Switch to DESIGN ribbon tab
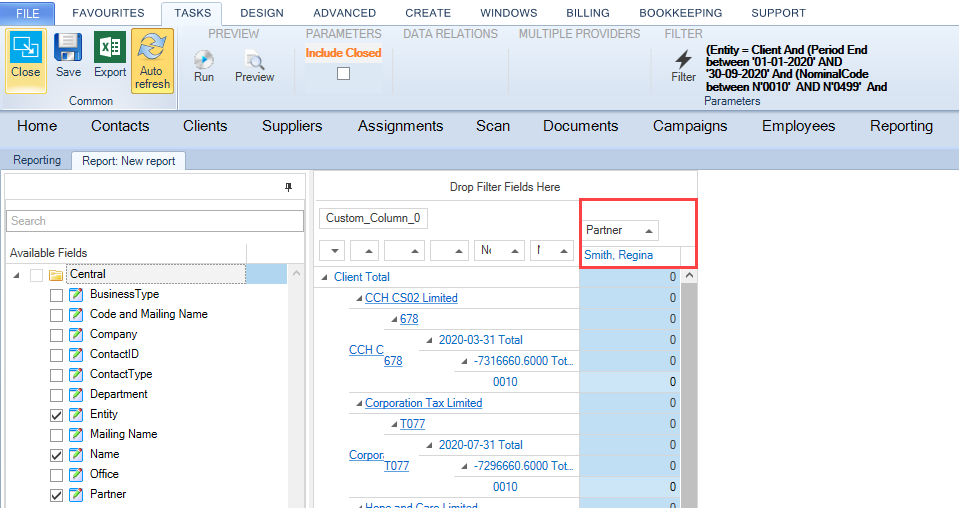The width and height of the screenshot is (959, 508). pyautogui.click(x=262, y=13)
